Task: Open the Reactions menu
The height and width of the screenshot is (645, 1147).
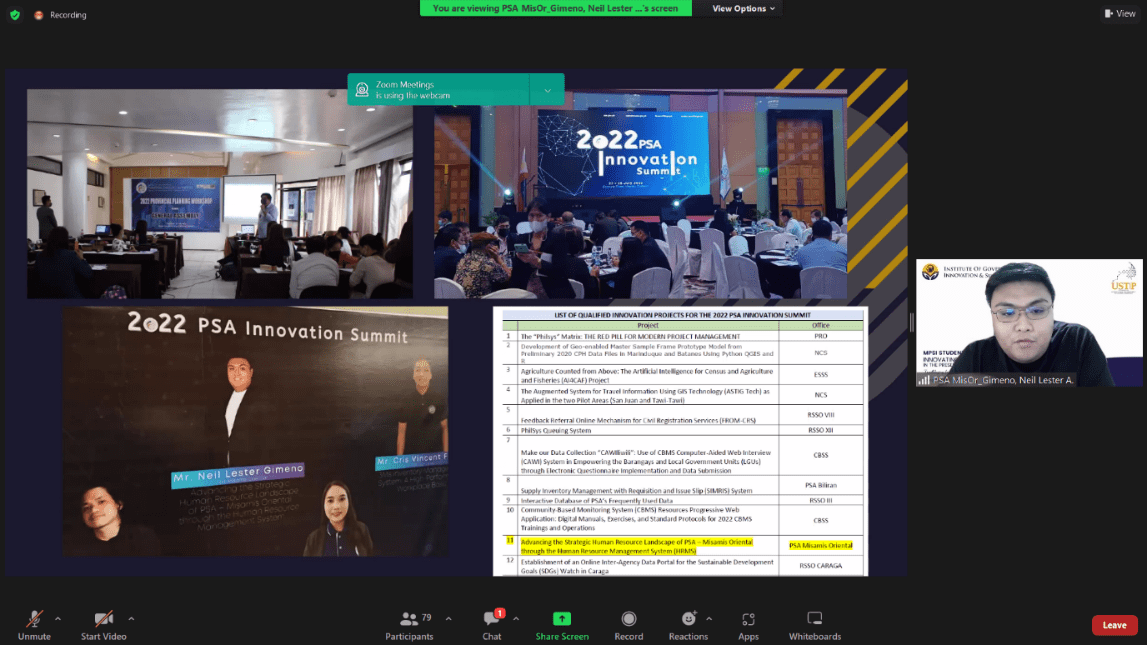Action: pos(688,625)
